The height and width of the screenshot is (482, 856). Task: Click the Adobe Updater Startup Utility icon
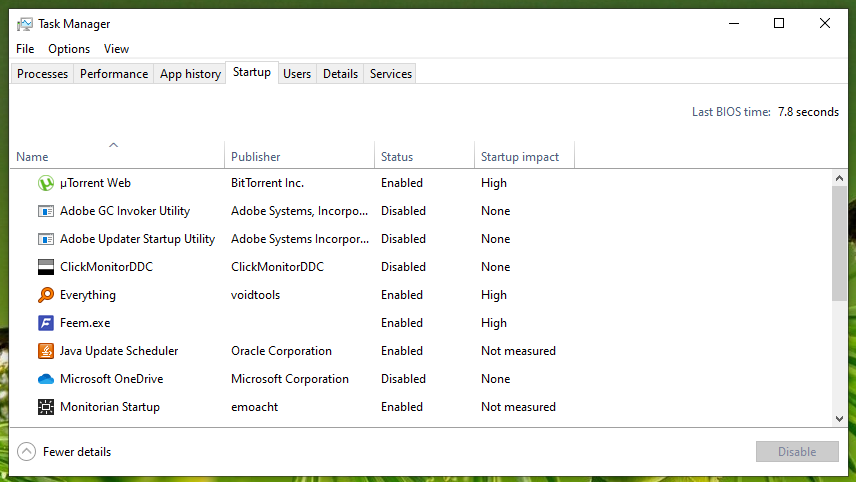tap(46, 239)
